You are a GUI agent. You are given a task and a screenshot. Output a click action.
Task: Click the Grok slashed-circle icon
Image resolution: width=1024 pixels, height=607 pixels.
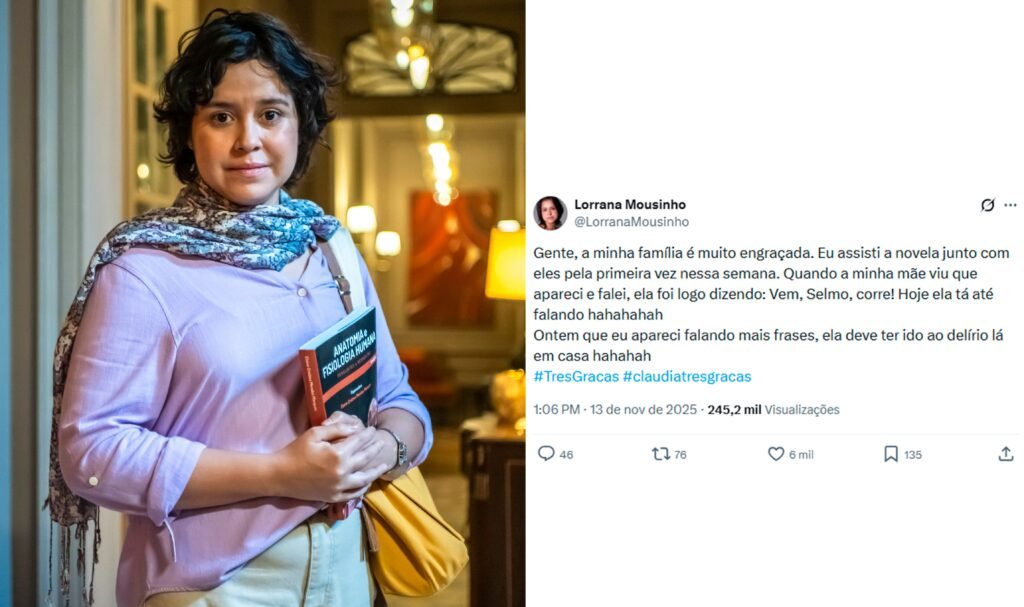click(x=987, y=205)
